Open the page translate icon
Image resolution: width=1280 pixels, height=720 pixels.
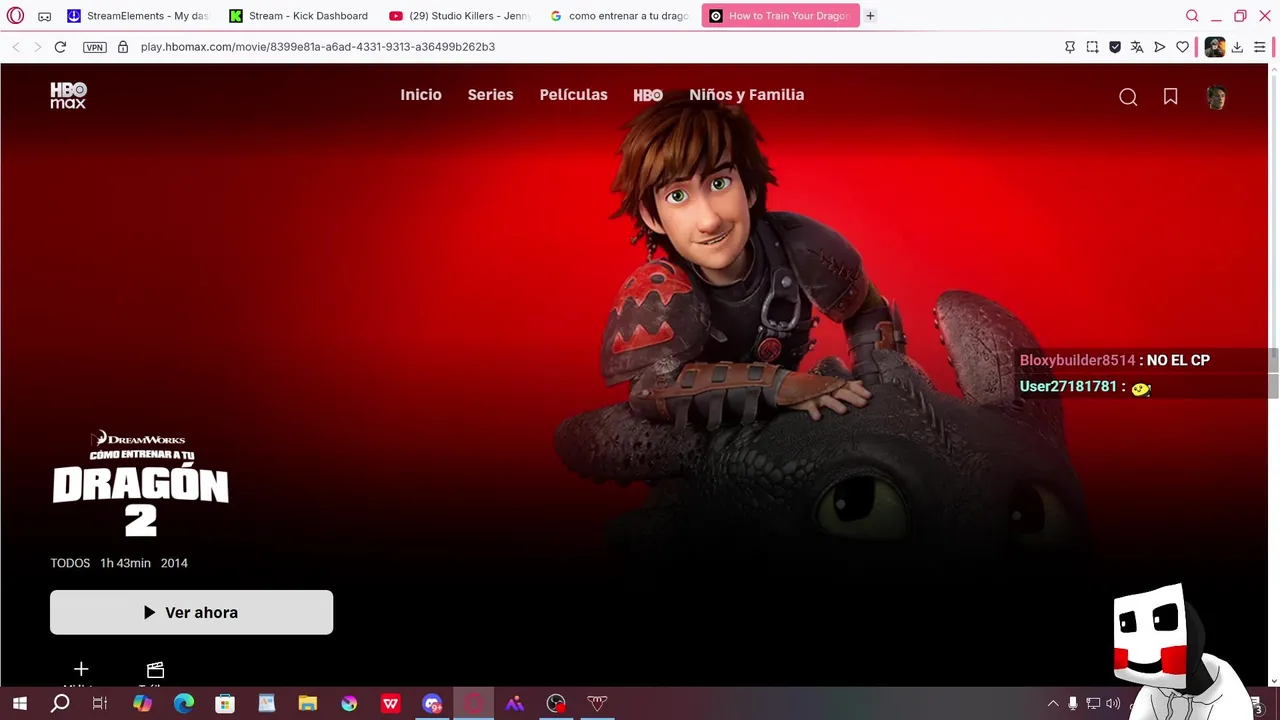tap(1137, 47)
